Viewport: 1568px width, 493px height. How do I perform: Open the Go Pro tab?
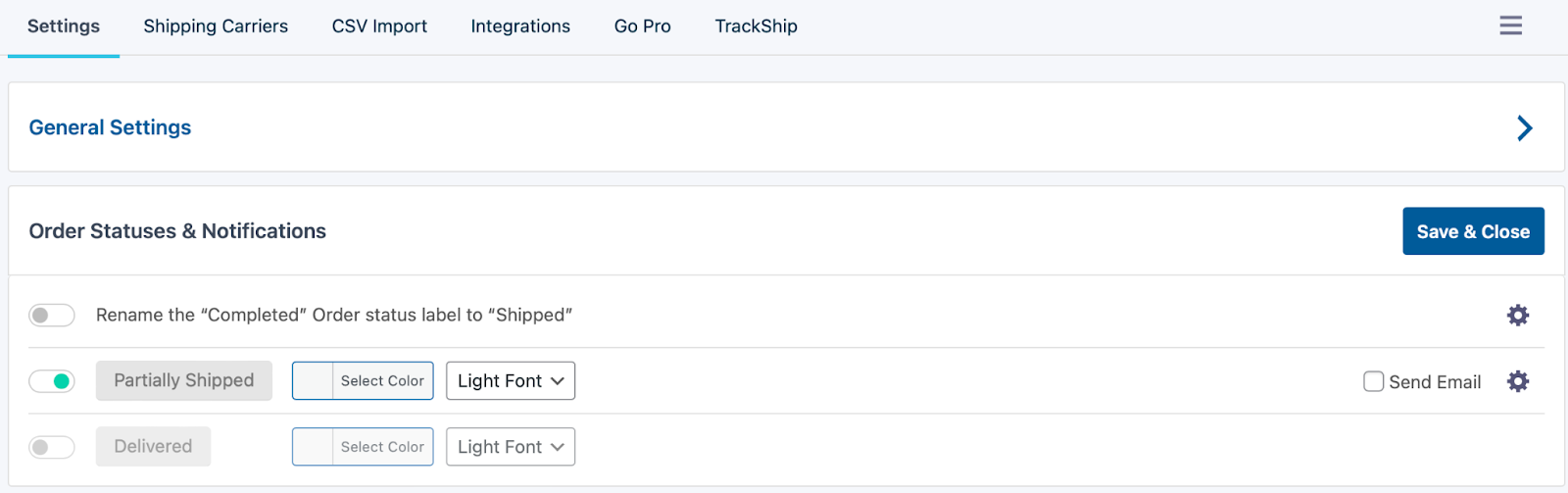[642, 26]
